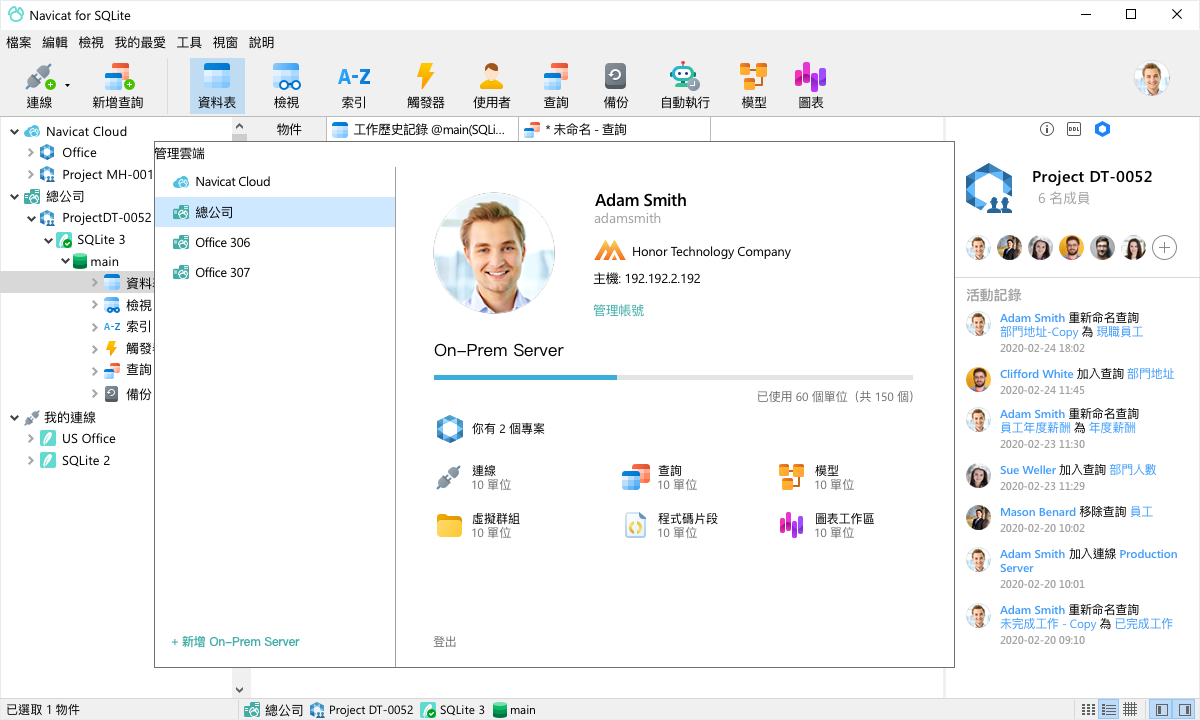The height and width of the screenshot is (720, 1200).
Task: Add a member with the plus circle
Action: 1164,248
